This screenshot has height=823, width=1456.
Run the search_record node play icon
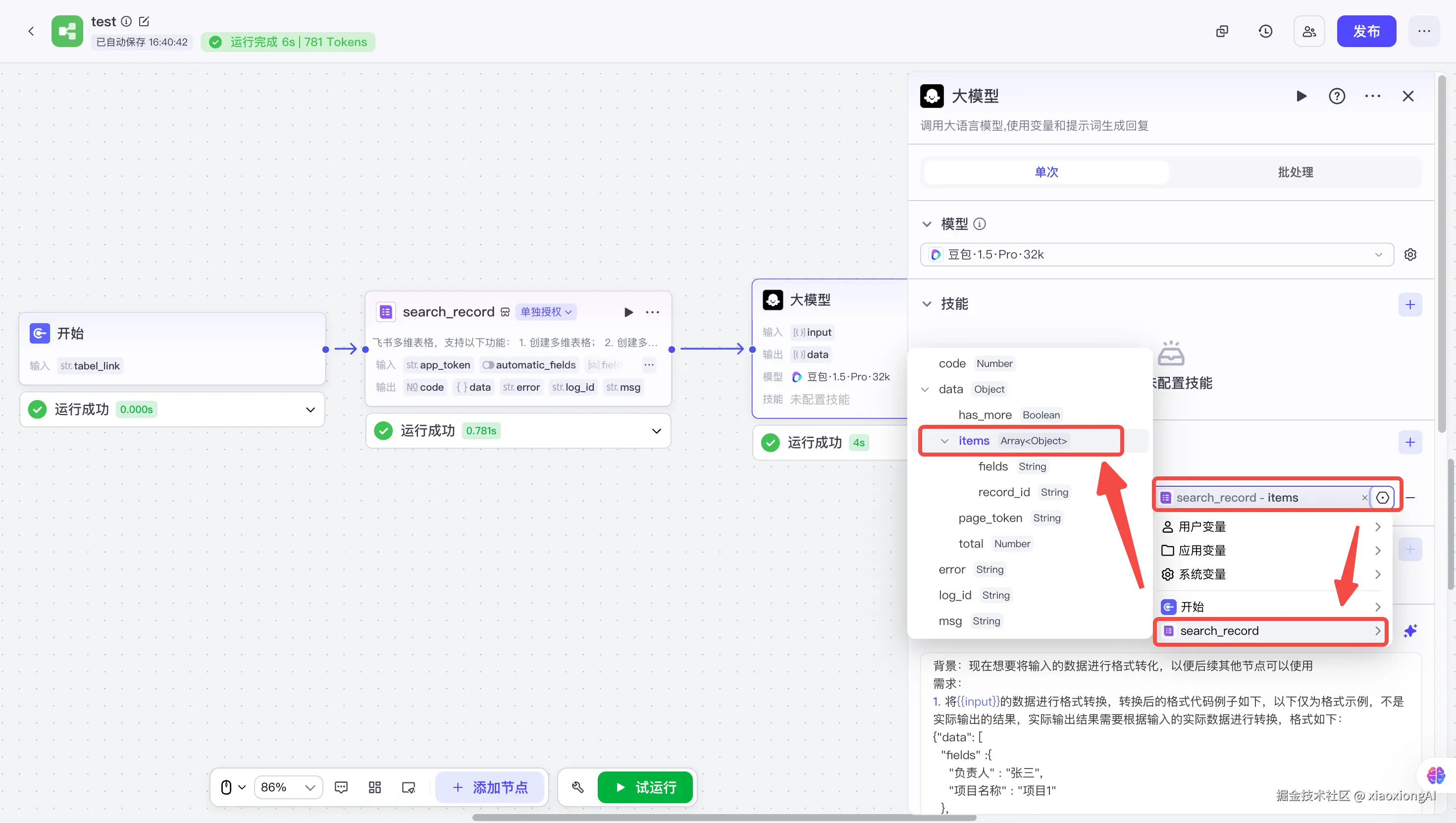(628, 312)
